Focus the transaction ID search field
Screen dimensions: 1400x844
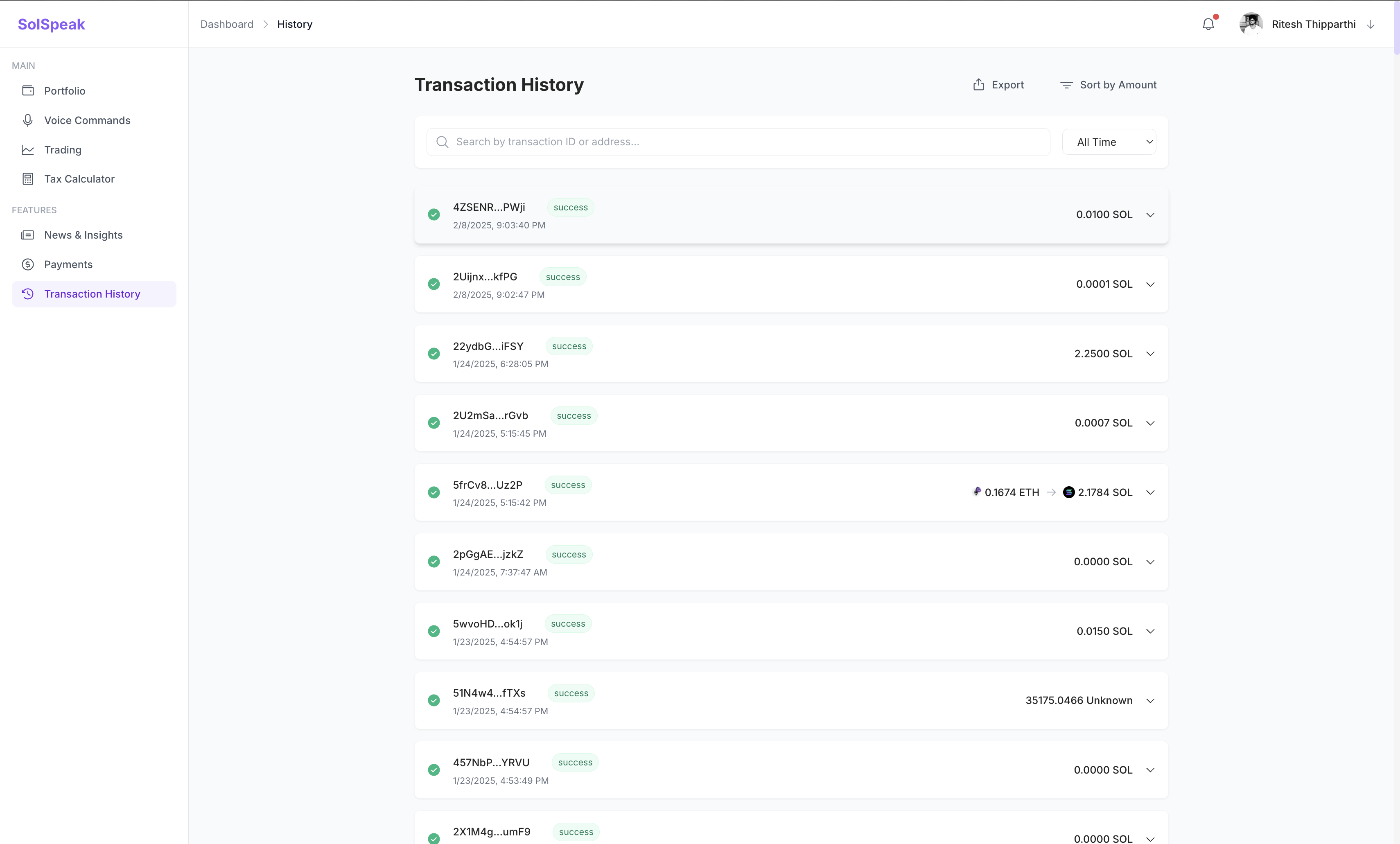(738, 142)
